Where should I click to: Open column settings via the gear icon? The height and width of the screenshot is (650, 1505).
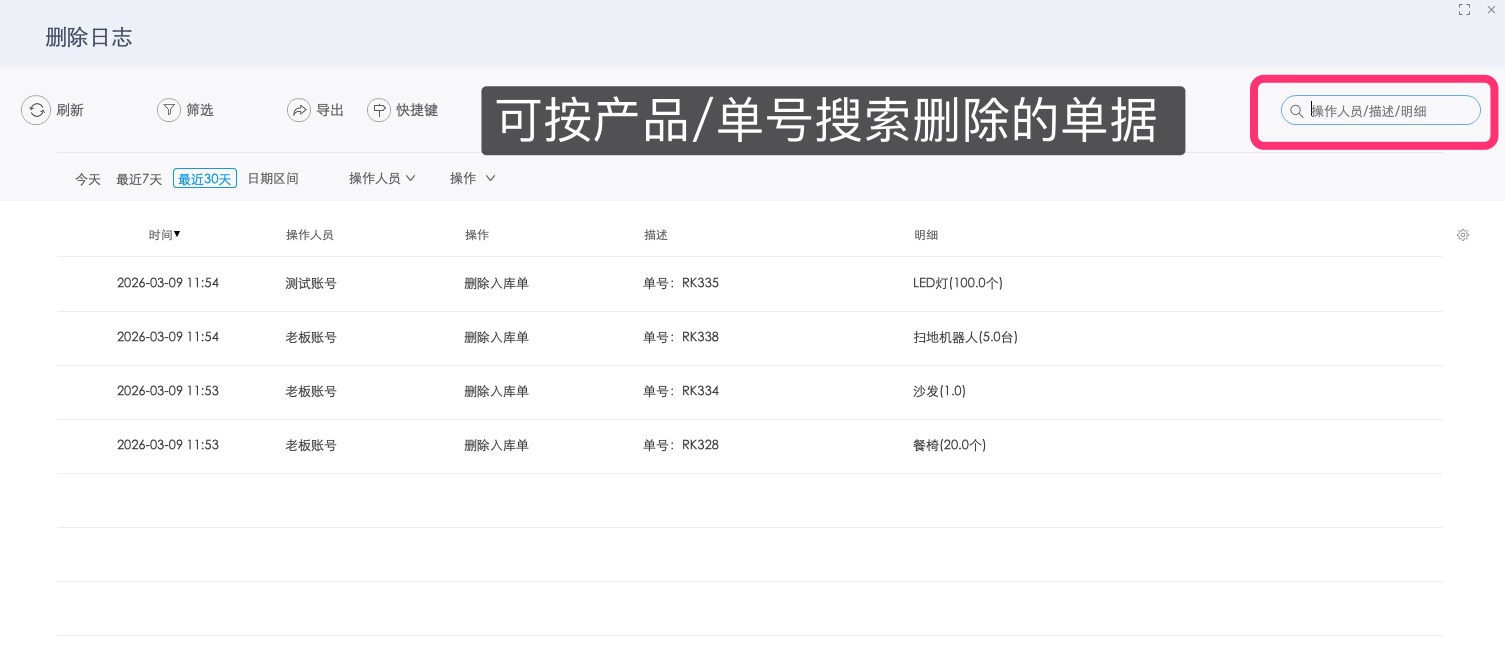(x=1463, y=234)
